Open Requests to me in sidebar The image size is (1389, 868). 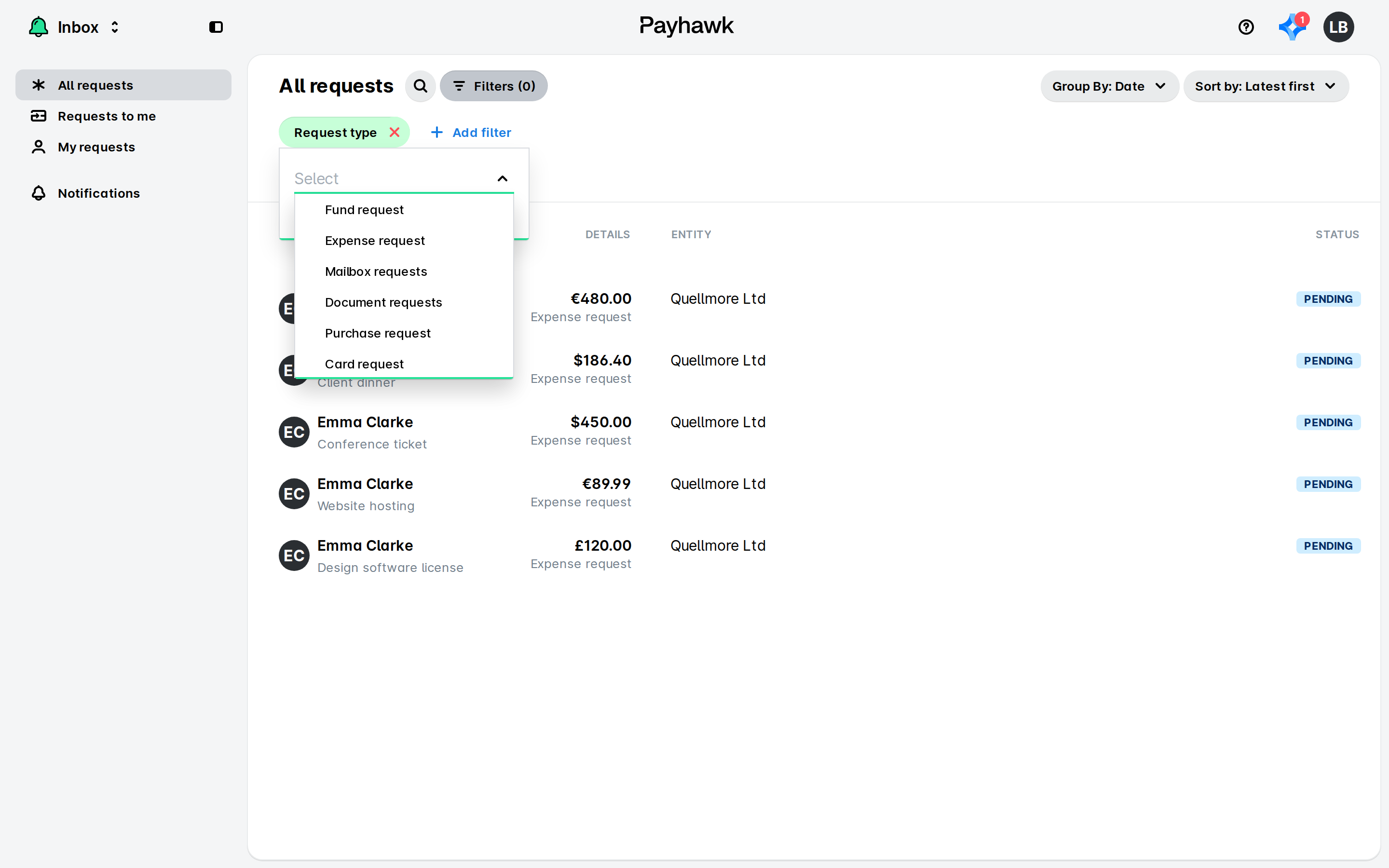click(123, 116)
